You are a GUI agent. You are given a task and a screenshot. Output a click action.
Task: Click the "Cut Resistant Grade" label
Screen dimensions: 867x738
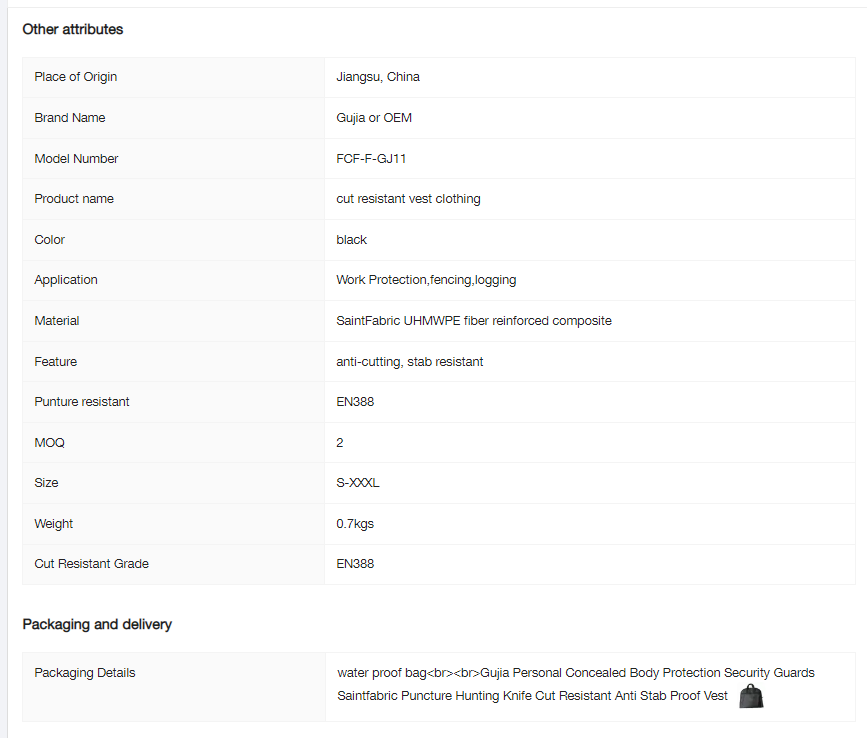[91, 564]
